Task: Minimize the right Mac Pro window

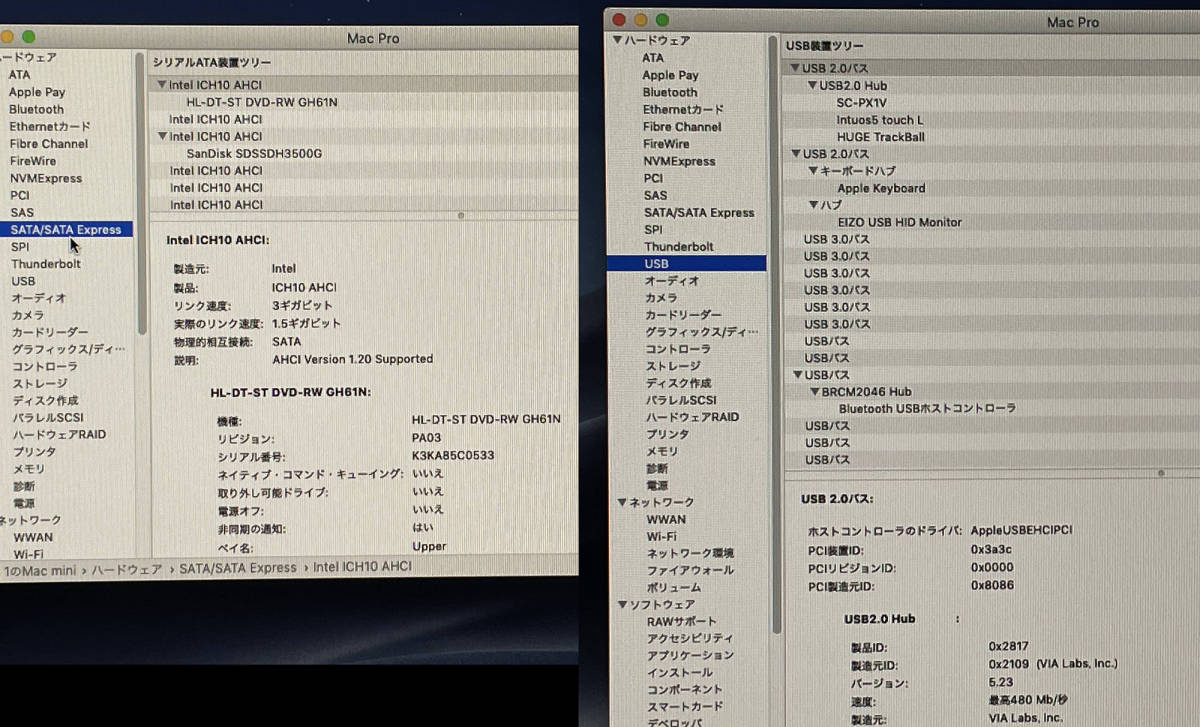Action: (640, 20)
